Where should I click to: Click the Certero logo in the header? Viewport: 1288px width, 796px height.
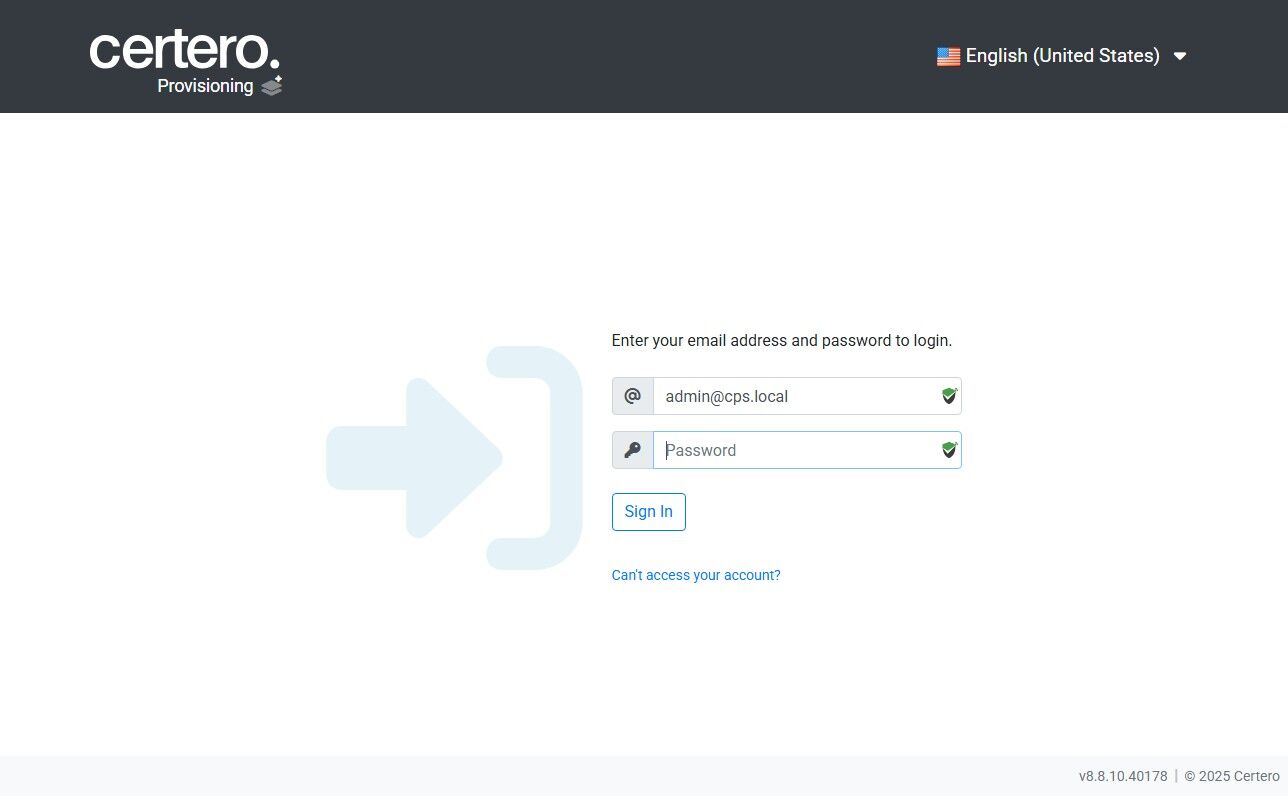185,50
